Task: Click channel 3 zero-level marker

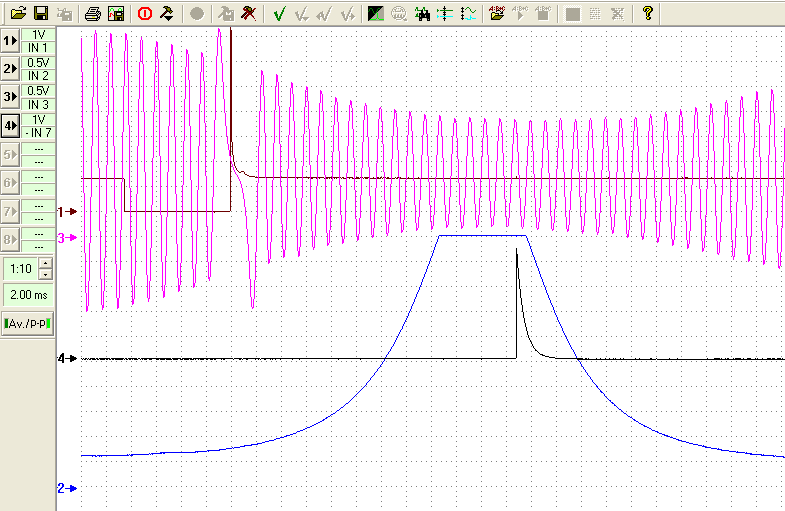Action: coord(67,238)
